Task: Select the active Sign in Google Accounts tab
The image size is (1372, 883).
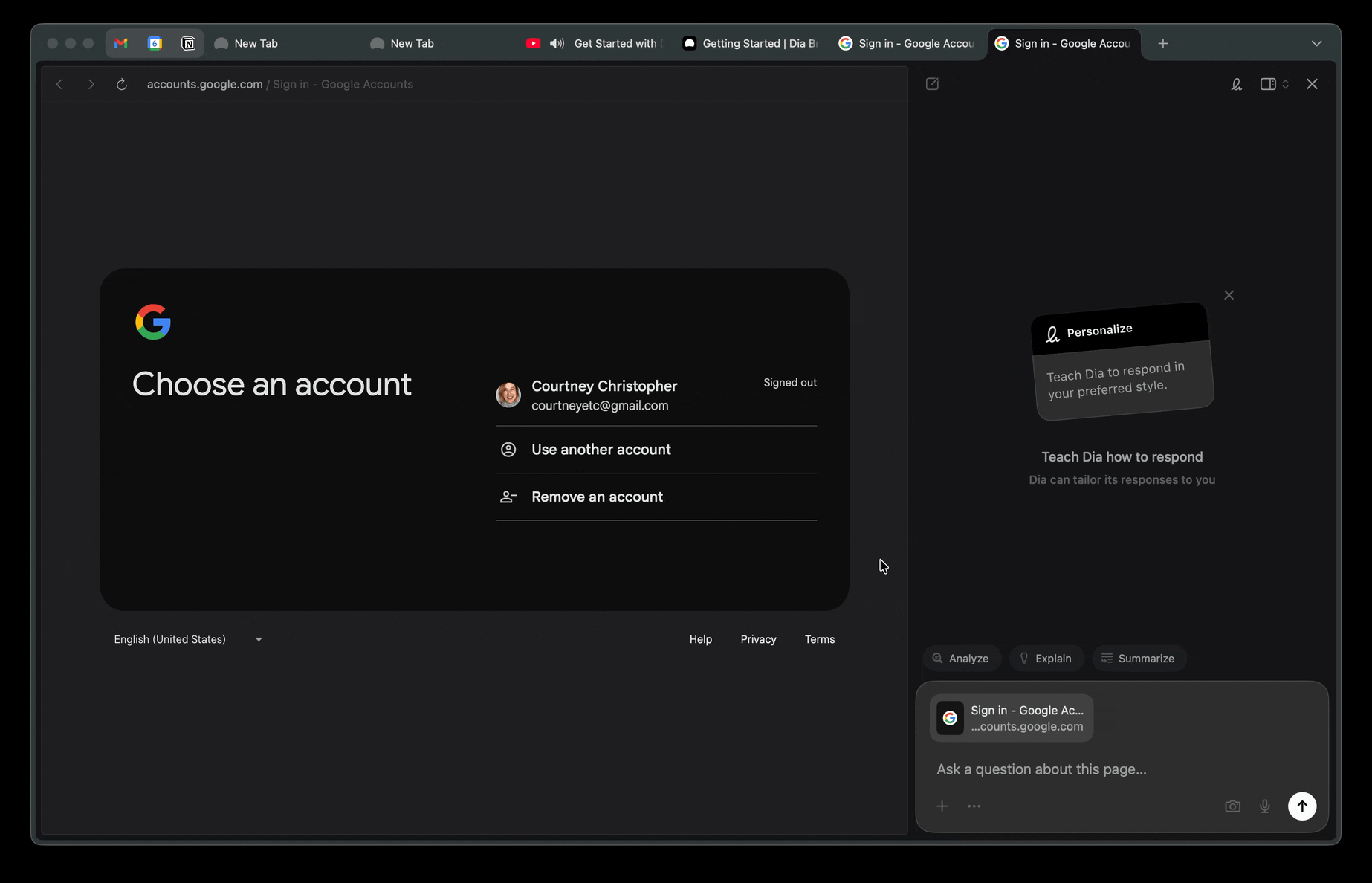Action: [1064, 43]
